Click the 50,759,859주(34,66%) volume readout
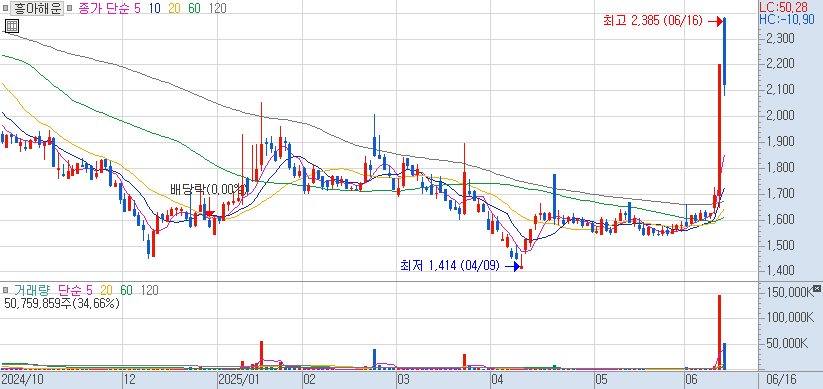This screenshot has width=823, height=389. coord(62,303)
